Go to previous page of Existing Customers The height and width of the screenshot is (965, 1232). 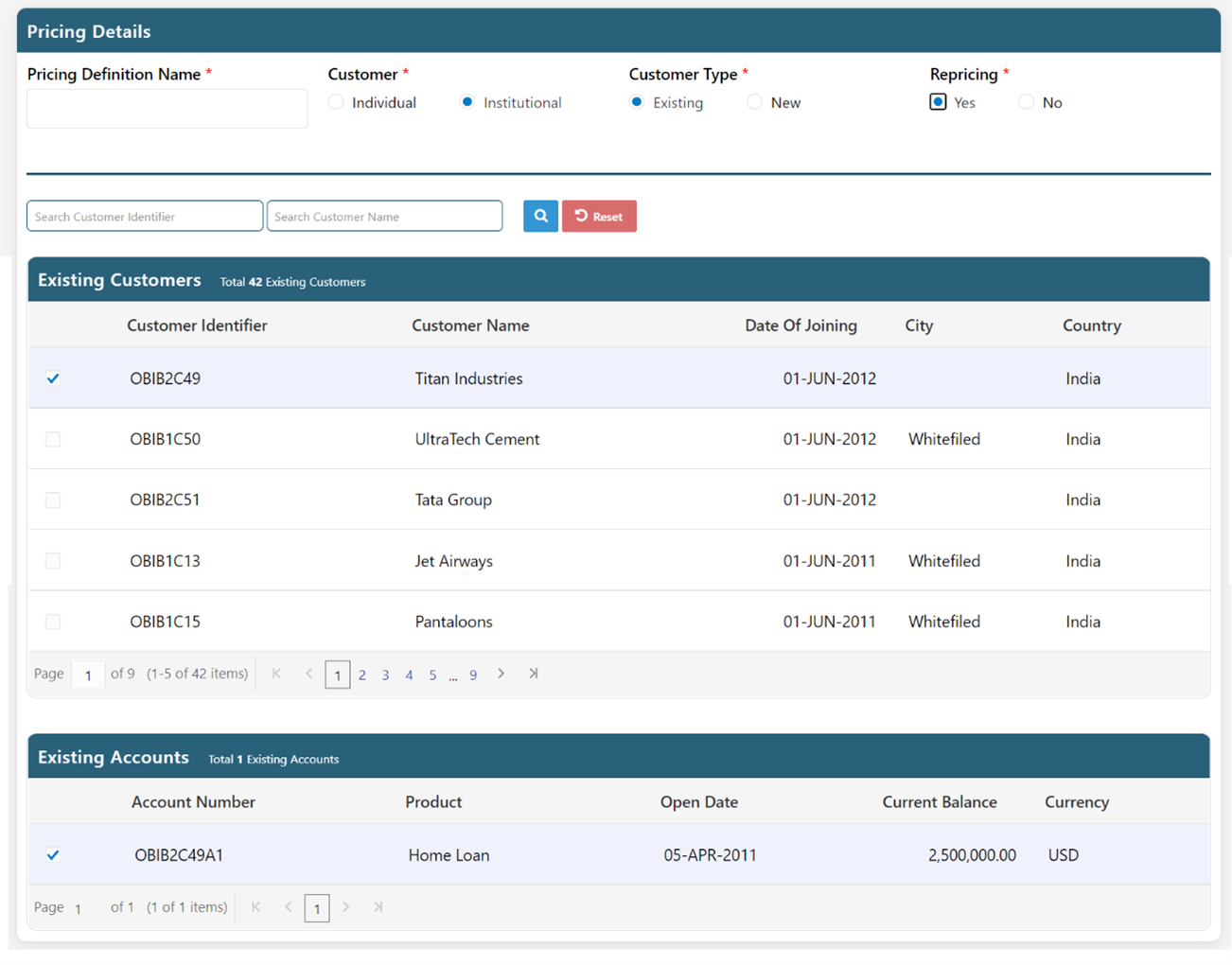tap(308, 674)
